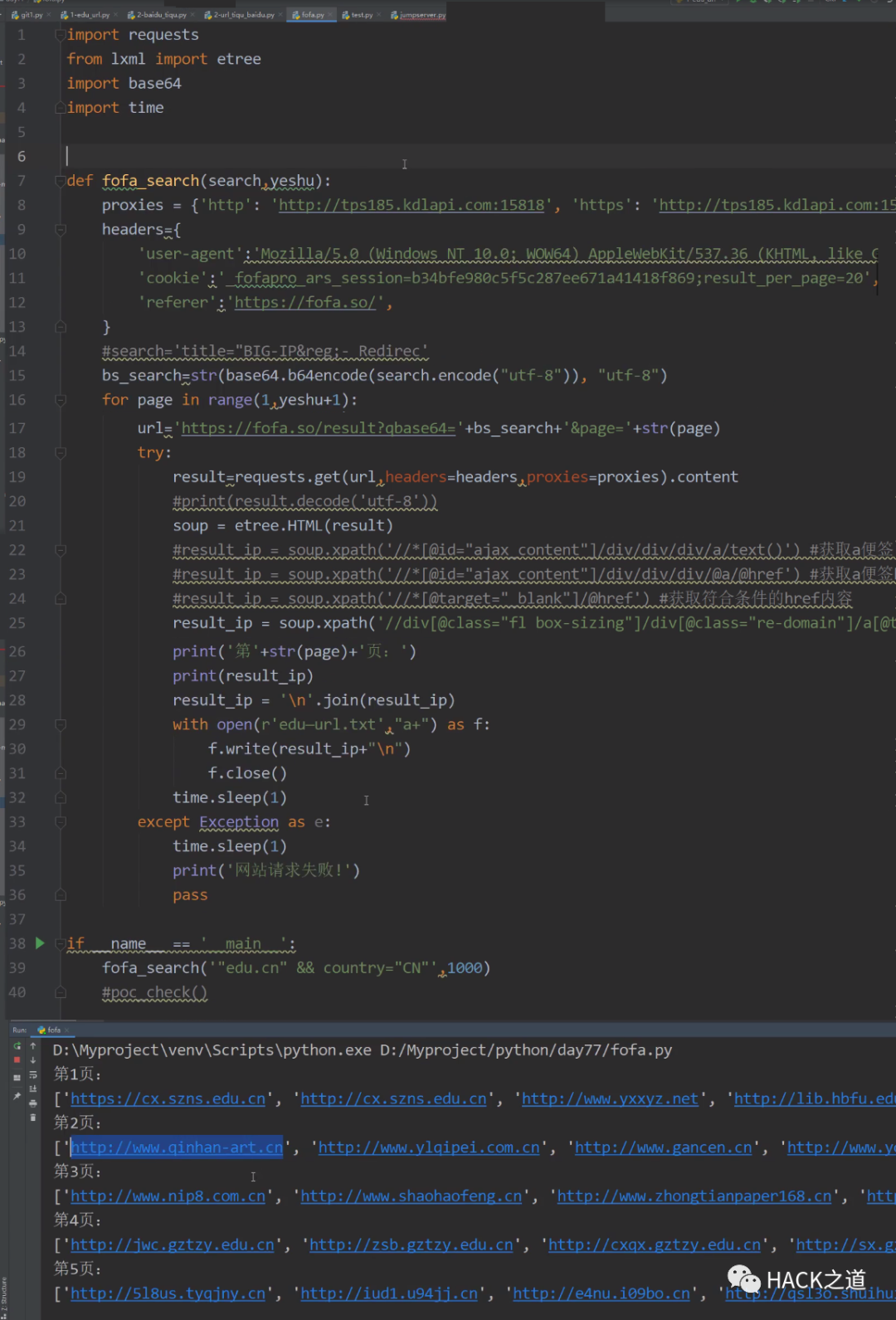The image size is (896, 1320).
Task: Open http://www.shaohaofeng.cn link
Action: tap(411, 1196)
